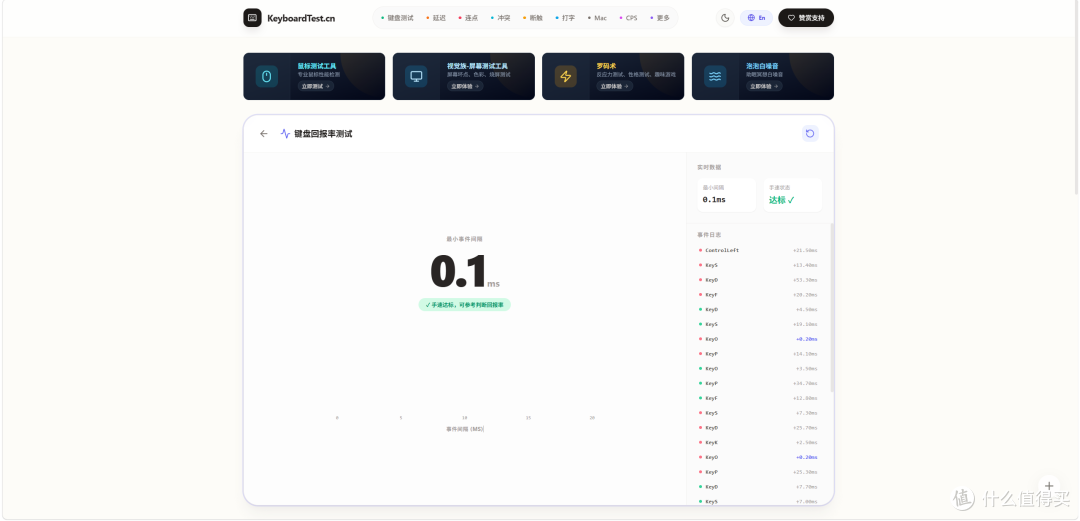Image resolution: width=1080 pixels, height=521 pixels.
Task: Select the log row with +14.10ms
Action: coord(758,354)
